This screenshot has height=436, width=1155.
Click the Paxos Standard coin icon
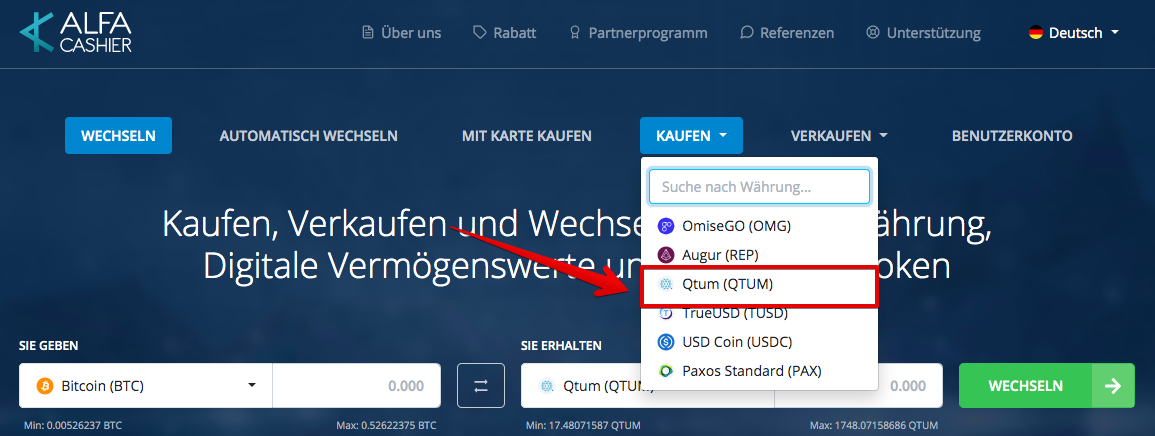(x=666, y=371)
